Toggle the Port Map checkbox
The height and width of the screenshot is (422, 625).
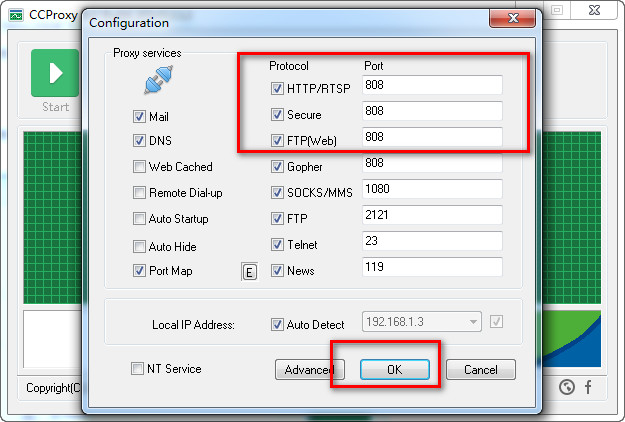139,271
